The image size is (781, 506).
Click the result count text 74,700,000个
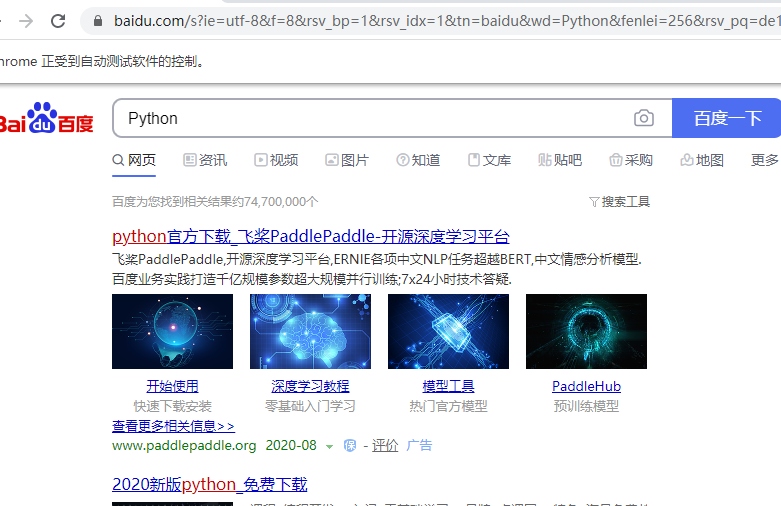click(281, 202)
